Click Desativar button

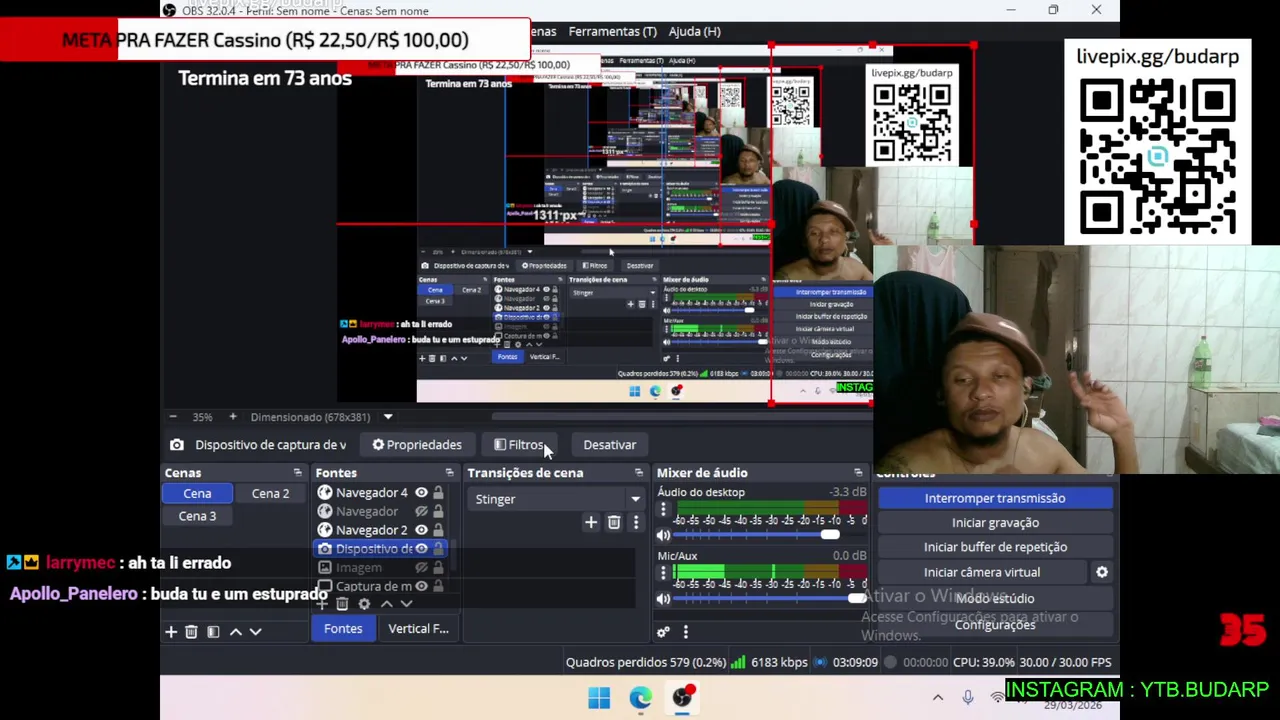610,445
